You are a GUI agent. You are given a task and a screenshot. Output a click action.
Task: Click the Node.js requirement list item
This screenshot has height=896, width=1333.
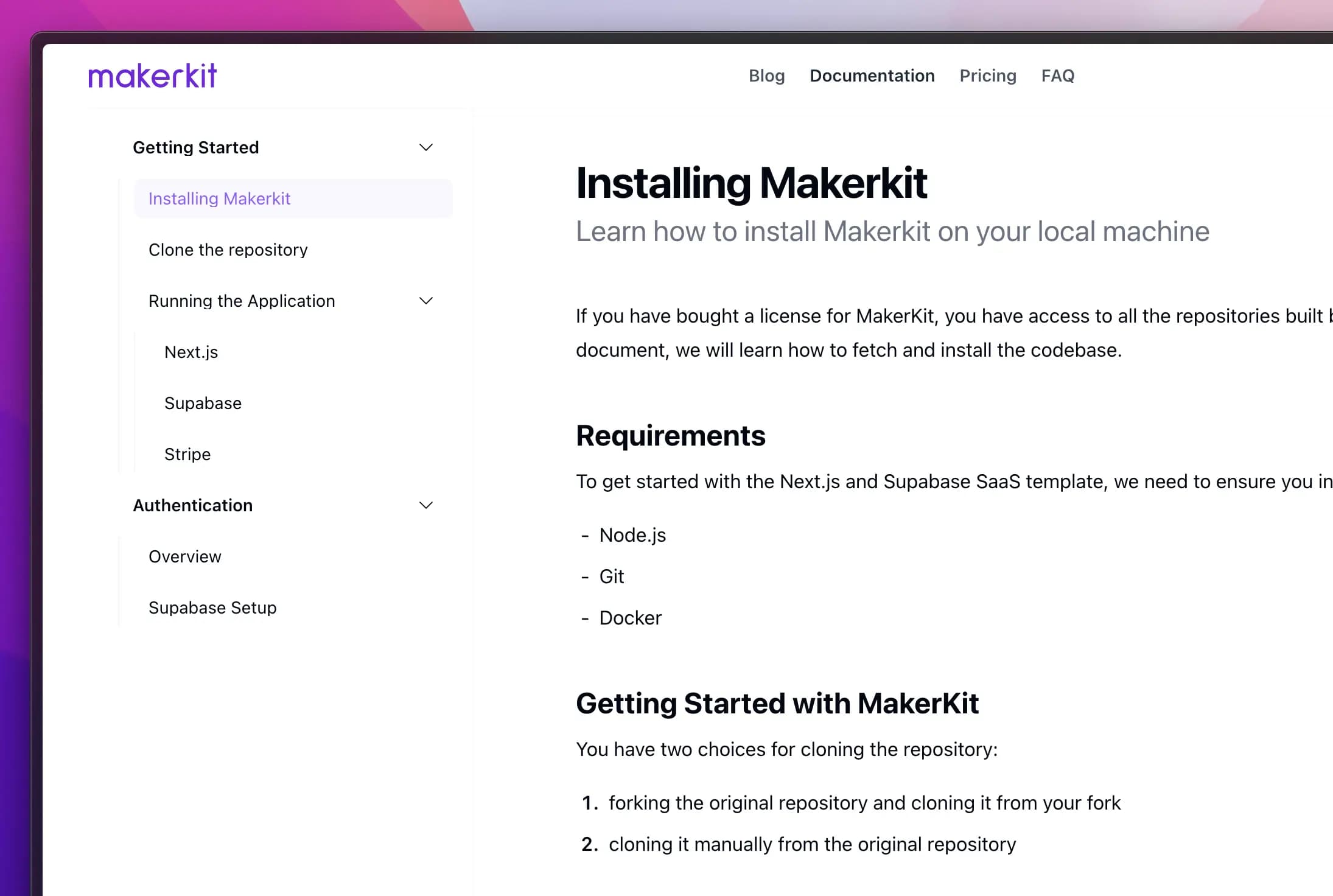pos(632,535)
